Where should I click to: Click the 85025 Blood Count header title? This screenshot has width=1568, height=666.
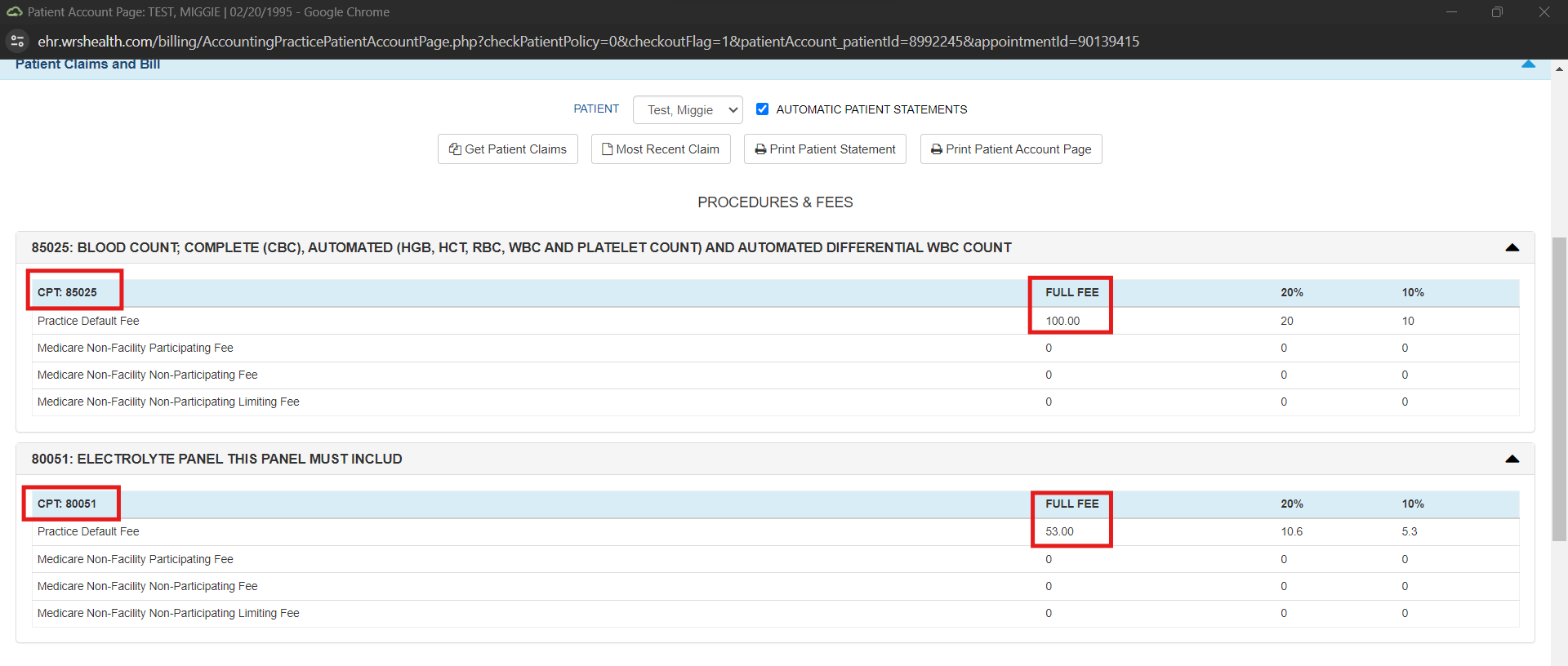pos(521,247)
